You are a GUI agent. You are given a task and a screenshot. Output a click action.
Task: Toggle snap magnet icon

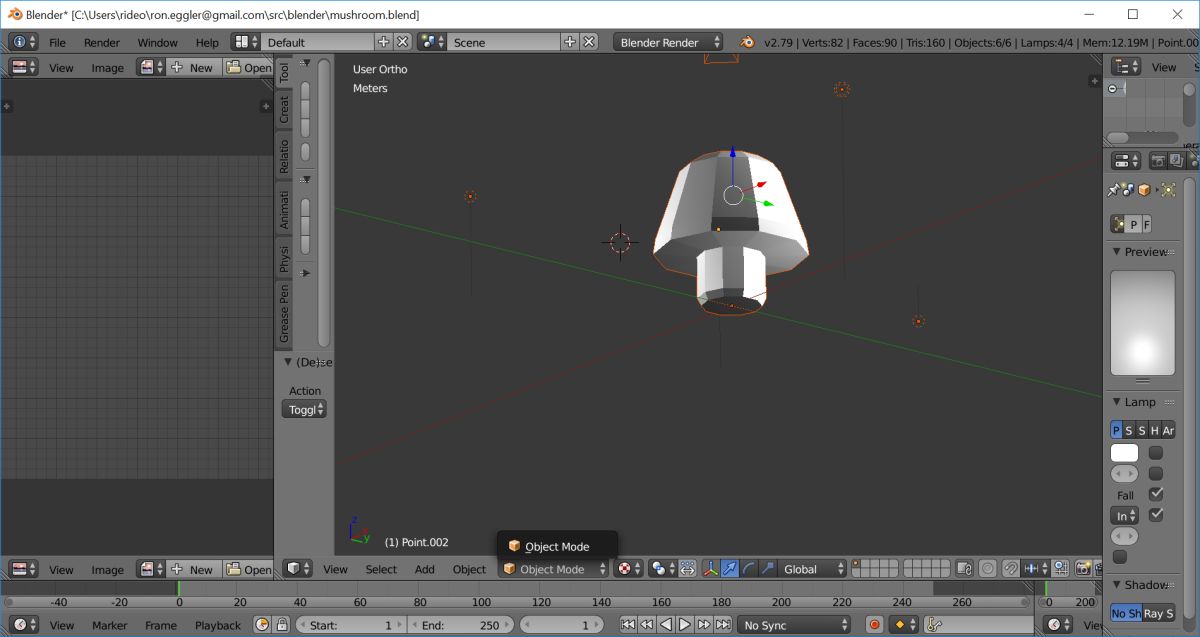[1011, 568]
